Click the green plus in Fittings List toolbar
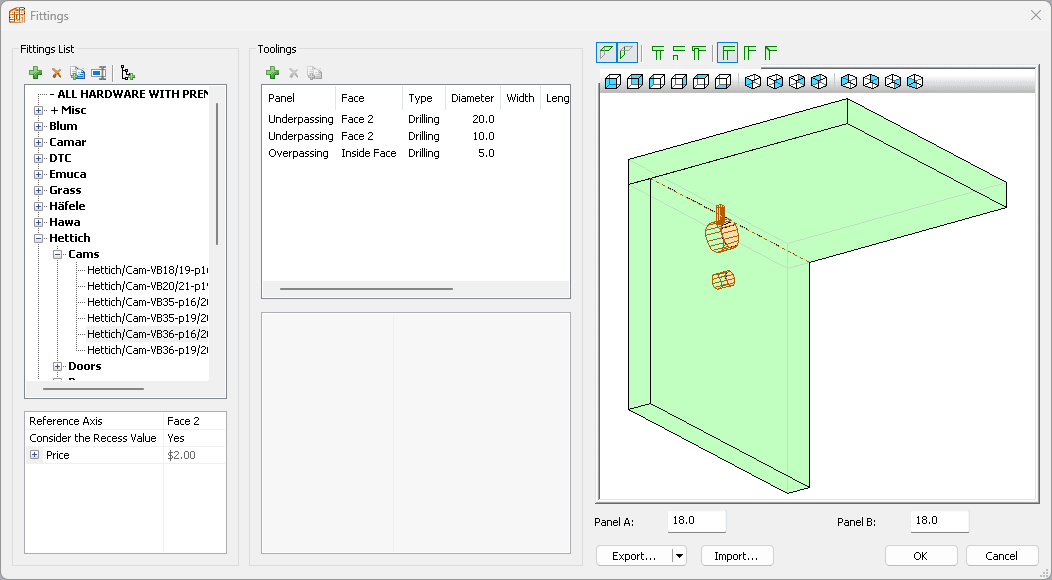This screenshot has height=580, width=1052. [36, 73]
